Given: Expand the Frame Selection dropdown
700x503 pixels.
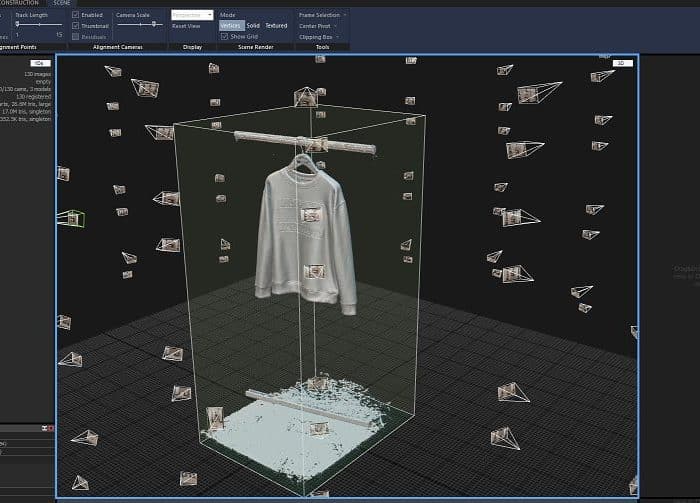Looking at the screenshot, I should pos(320,15).
